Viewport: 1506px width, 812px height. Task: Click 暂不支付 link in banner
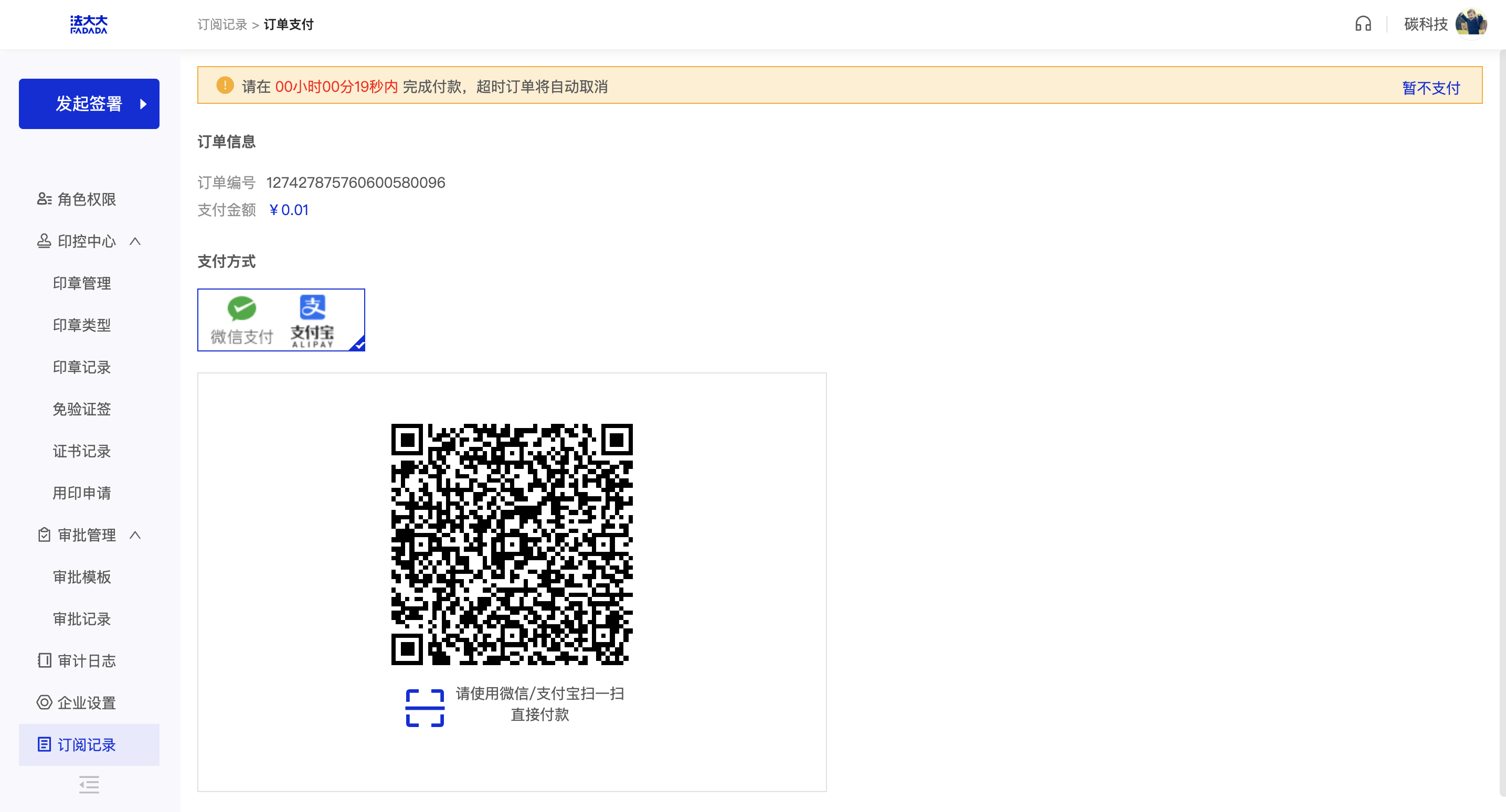[1430, 88]
